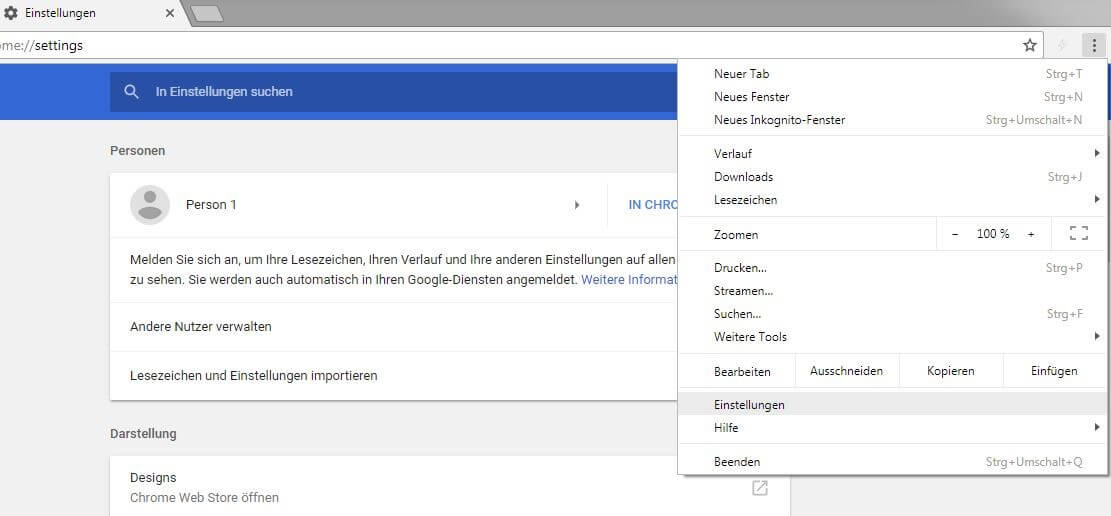Expand the Verlauf submenu

pos(1097,153)
